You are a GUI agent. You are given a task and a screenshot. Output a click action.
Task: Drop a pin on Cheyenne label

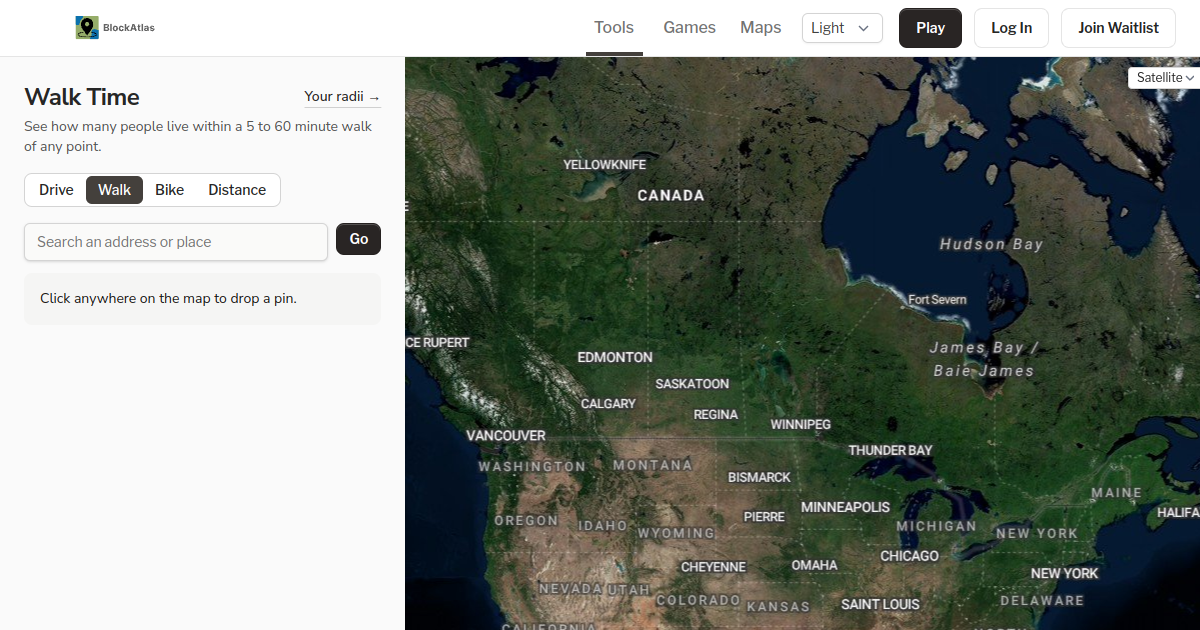pos(713,567)
